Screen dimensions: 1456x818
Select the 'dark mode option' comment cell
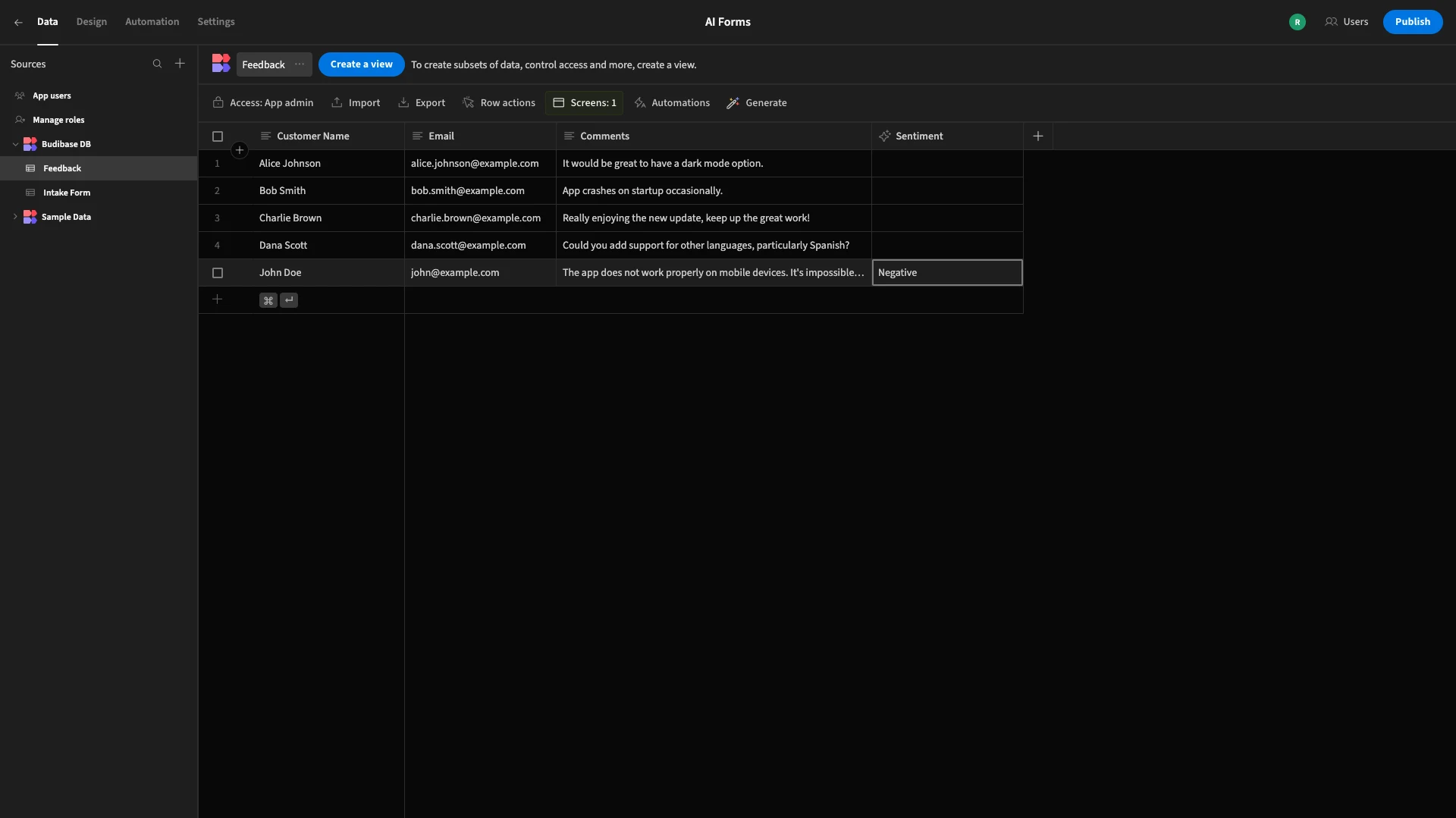[x=714, y=164]
